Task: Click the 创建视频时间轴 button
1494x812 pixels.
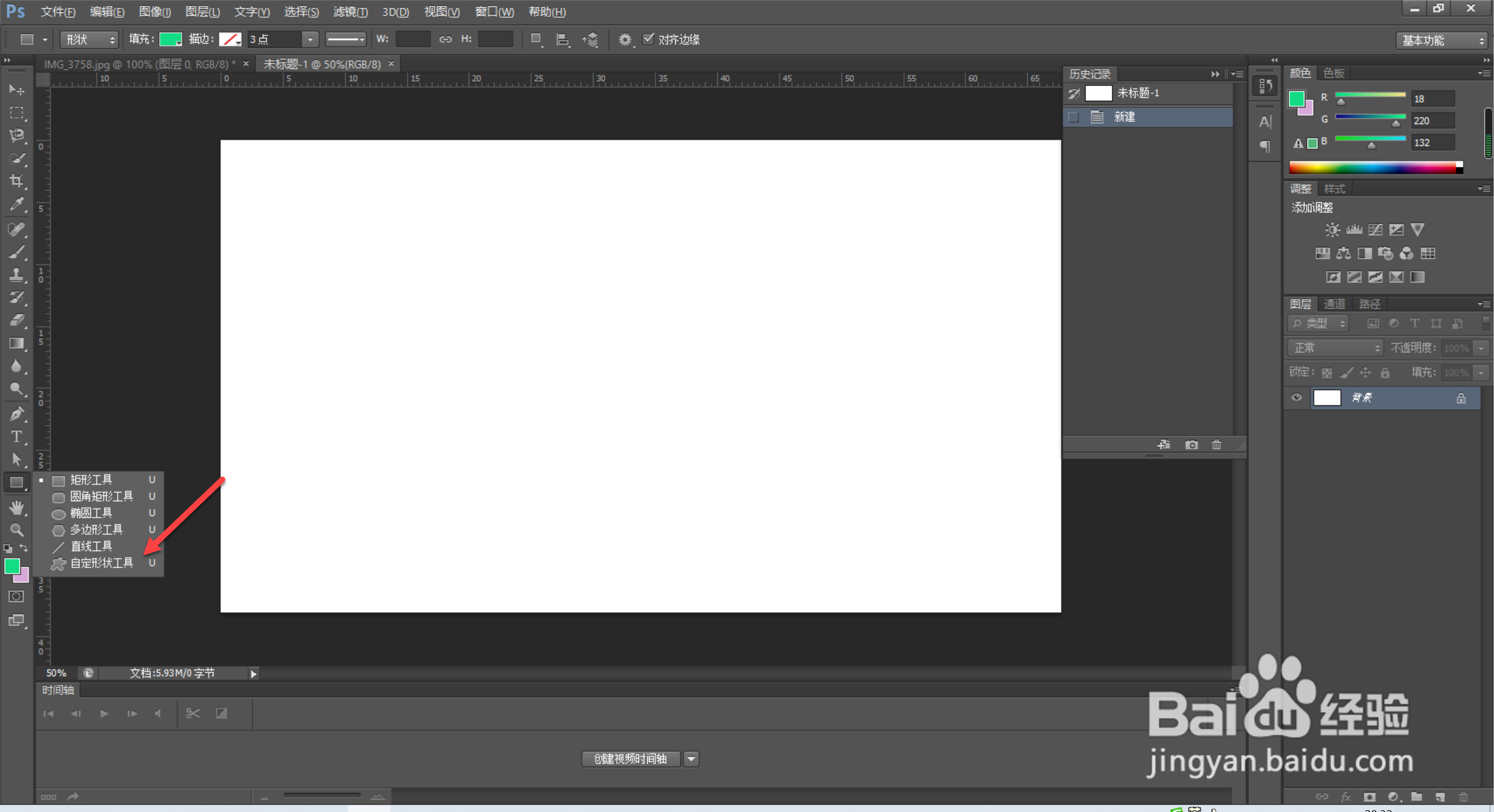Action: click(630, 759)
